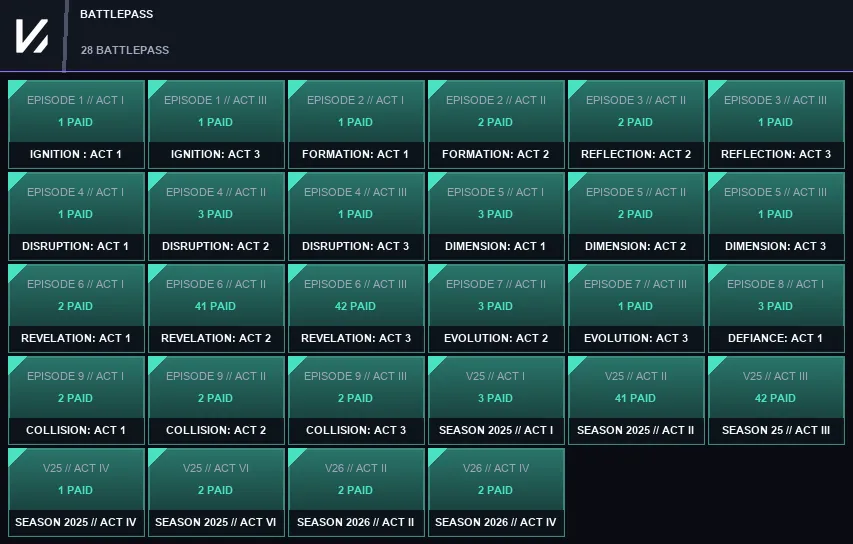Select Evolution: Act 2 battlepass card

point(496,308)
